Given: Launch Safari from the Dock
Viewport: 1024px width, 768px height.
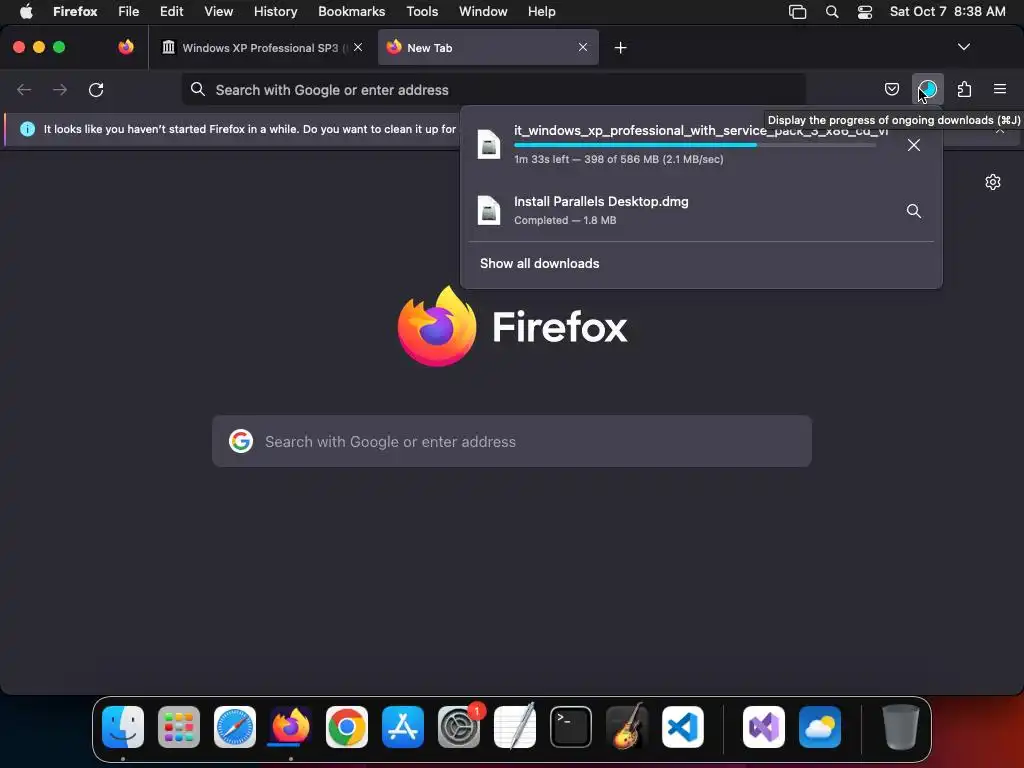Looking at the screenshot, I should coord(235,726).
